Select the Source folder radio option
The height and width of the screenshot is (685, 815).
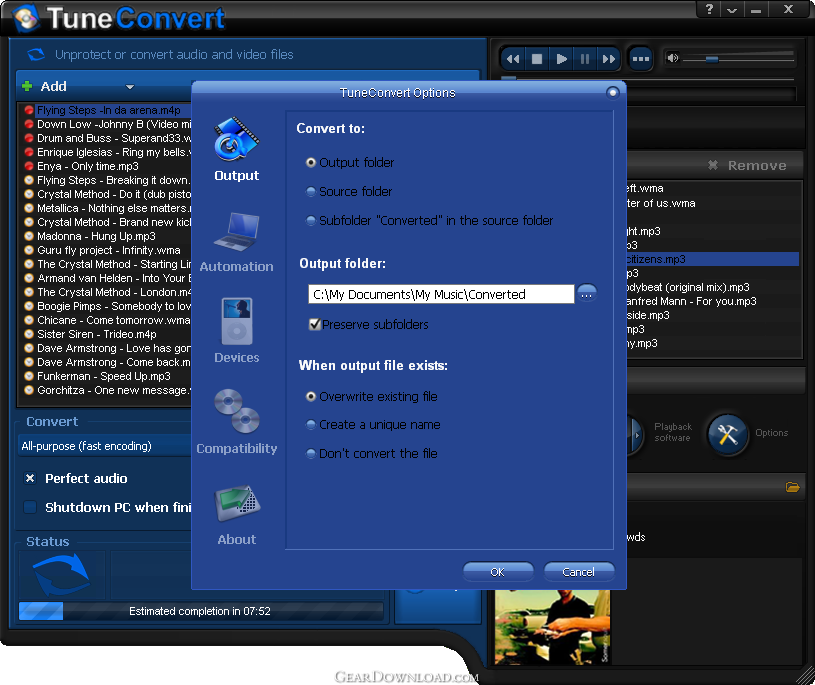(349, 192)
